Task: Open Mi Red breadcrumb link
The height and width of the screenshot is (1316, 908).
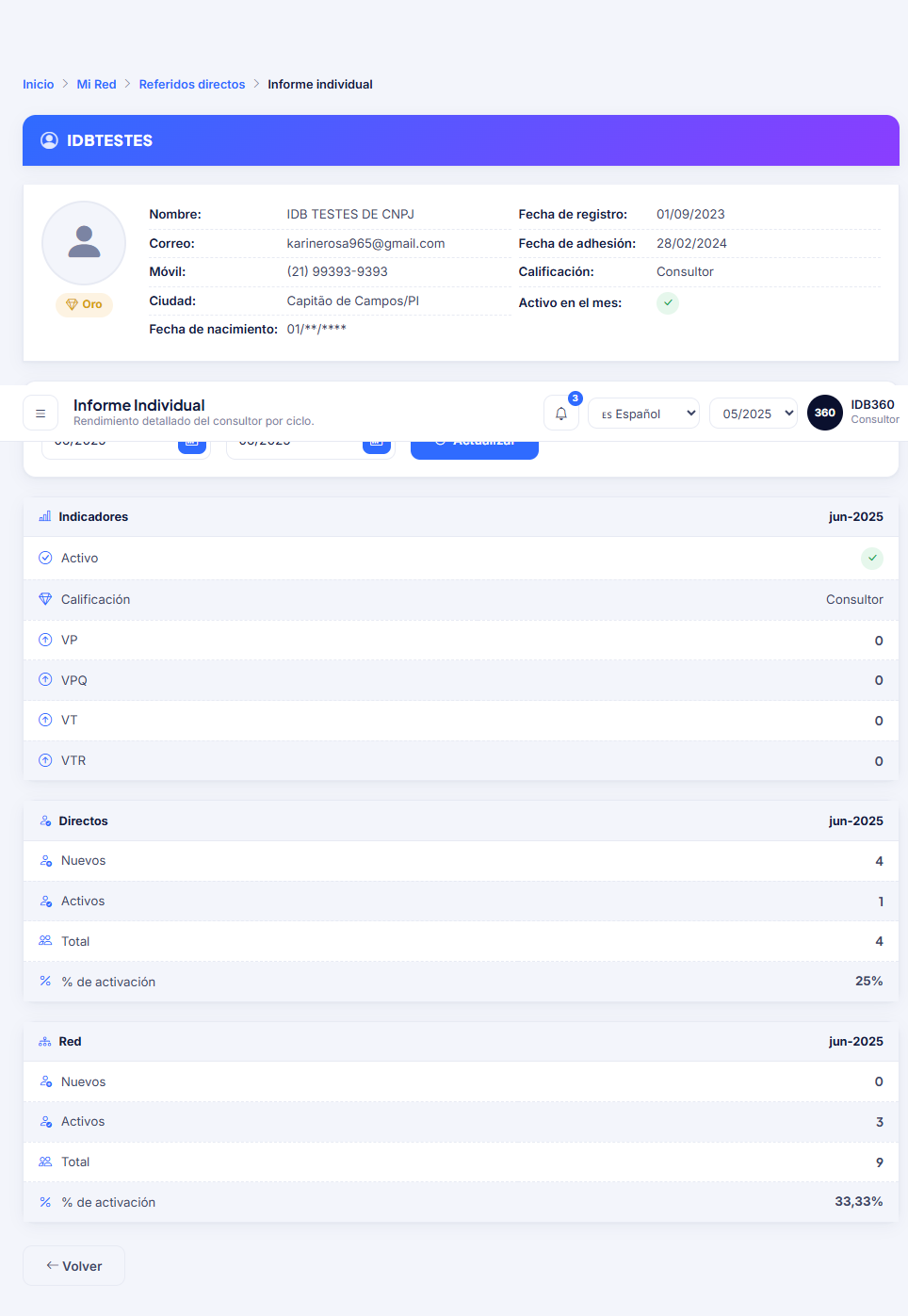Action: 96,84
